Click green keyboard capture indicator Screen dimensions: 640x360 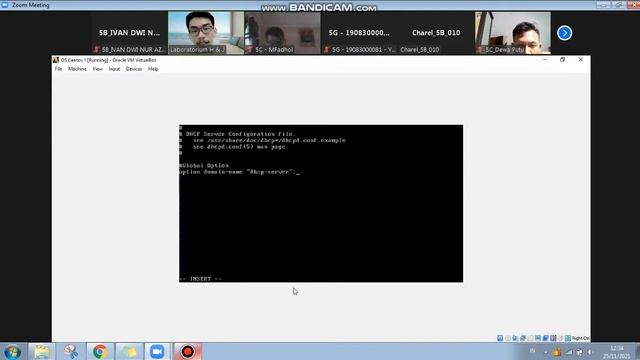568,338
